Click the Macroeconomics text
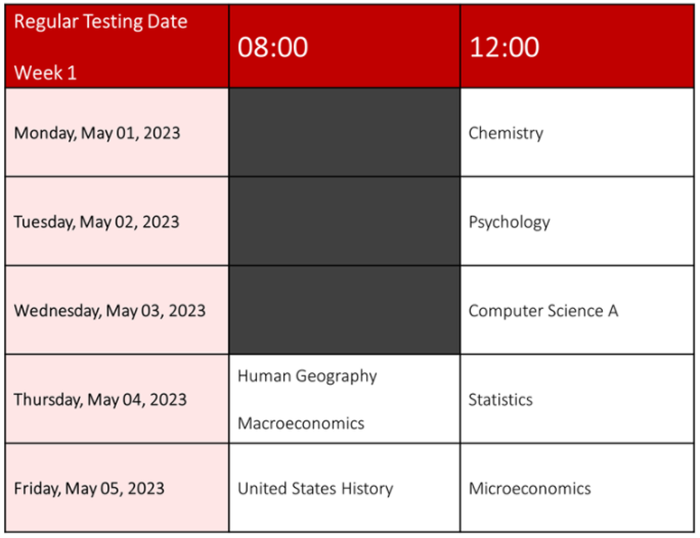Image resolution: width=700 pixels, height=538 pixels. pyautogui.click(x=301, y=423)
